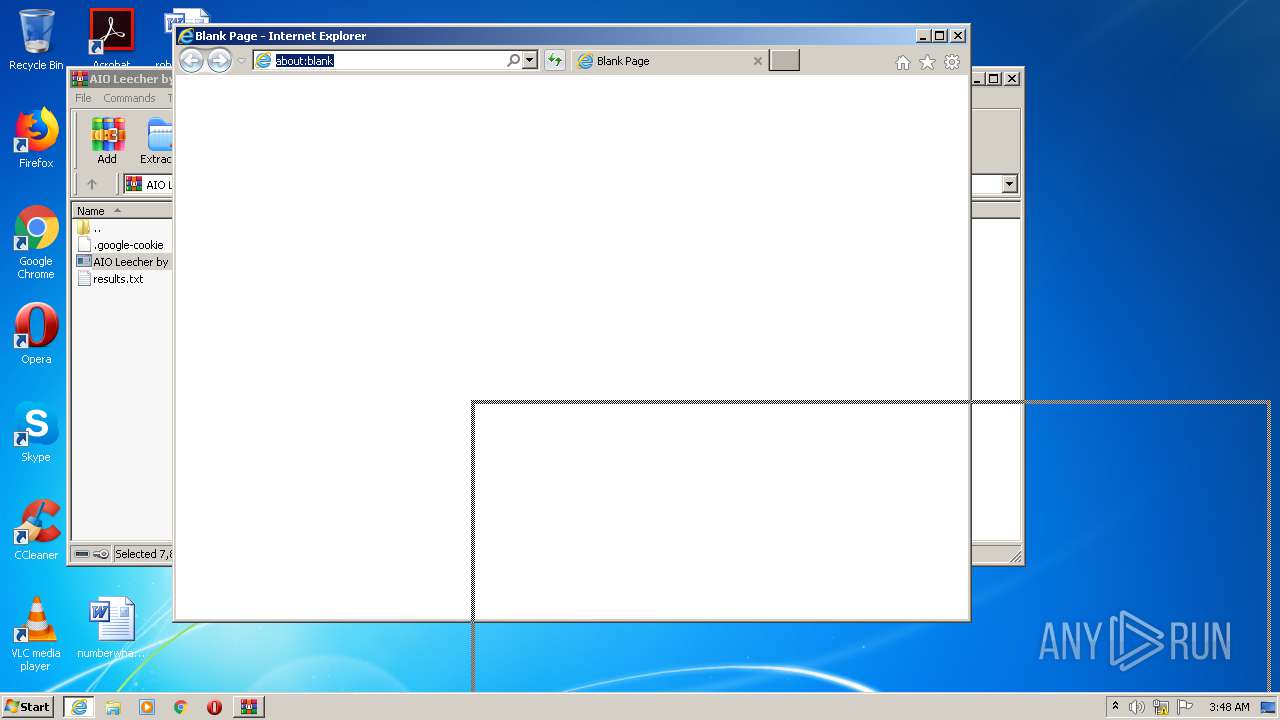Open Windows Explorer from taskbar
This screenshot has width=1280, height=720.
pyautogui.click(x=113, y=707)
